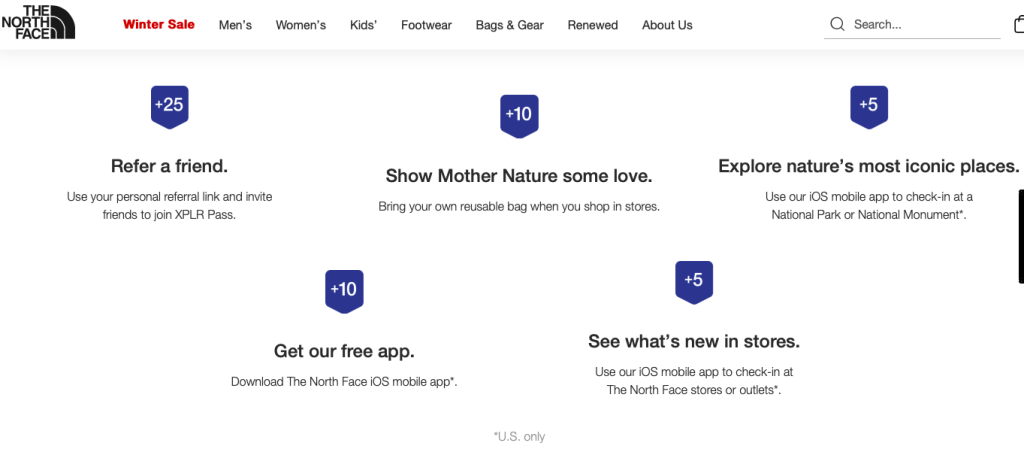
Task: Open the Footwear menu
Action: pos(426,25)
